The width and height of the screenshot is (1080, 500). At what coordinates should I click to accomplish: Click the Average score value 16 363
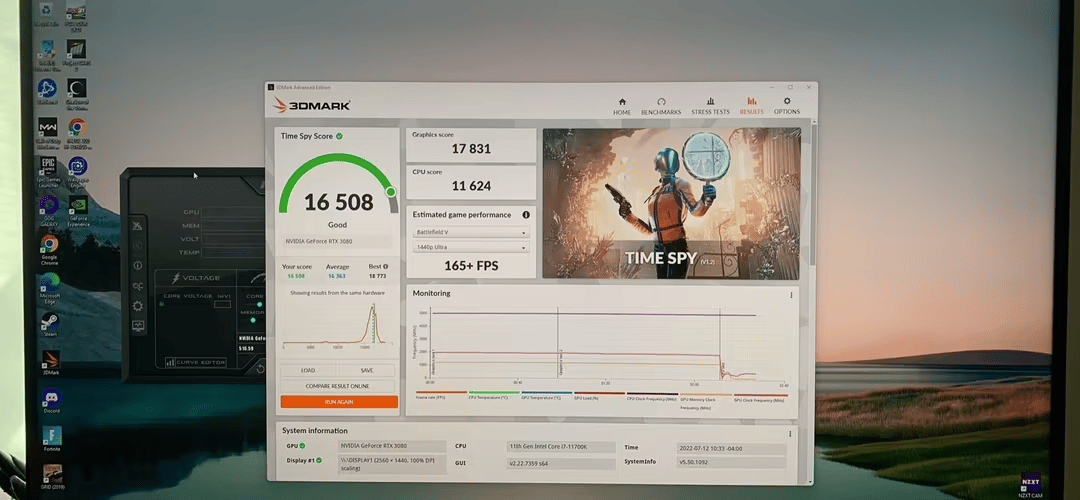pos(337,275)
